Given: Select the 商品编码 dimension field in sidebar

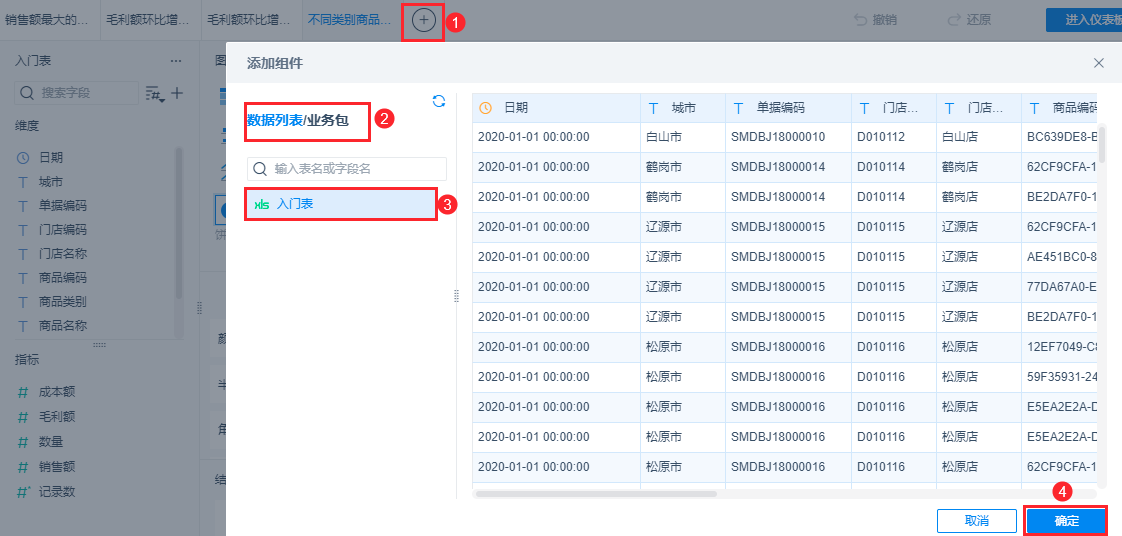Looking at the screenshot, I should [x=63, y=278].
